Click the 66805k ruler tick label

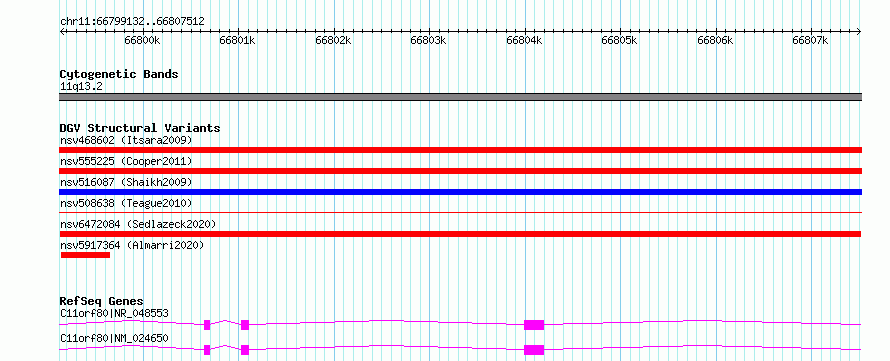[x=619, y=40]
